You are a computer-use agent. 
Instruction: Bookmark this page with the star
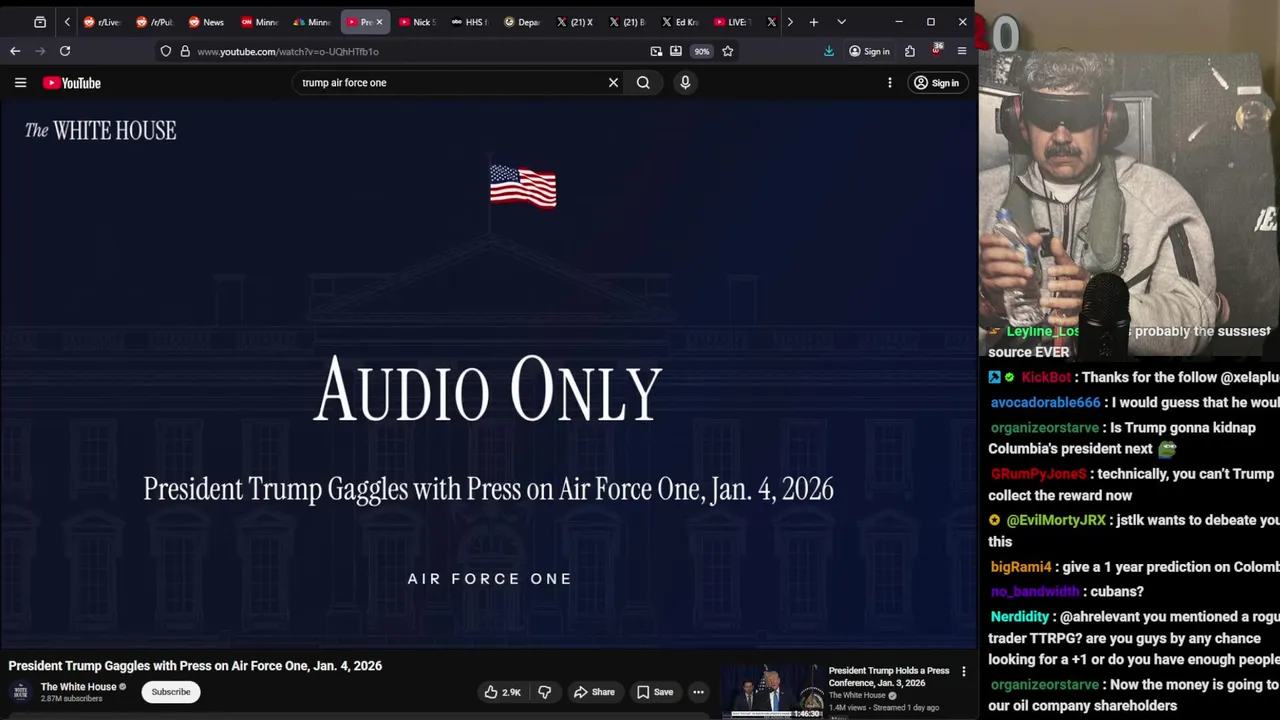pos(728,51)
